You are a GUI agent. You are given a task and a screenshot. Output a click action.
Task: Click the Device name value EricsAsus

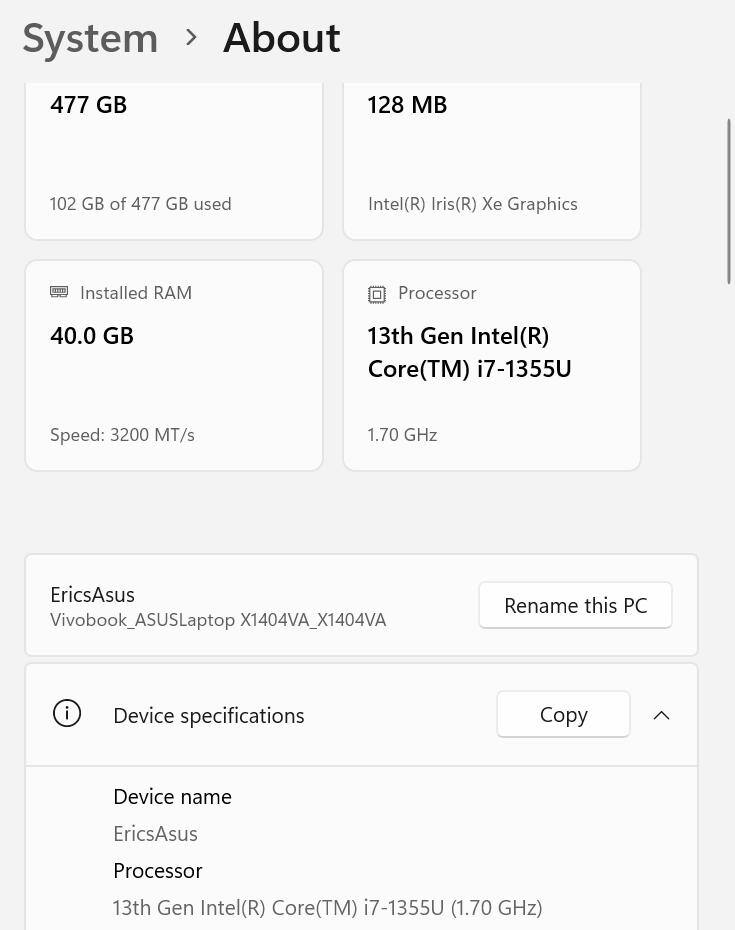tap(155, 833)
